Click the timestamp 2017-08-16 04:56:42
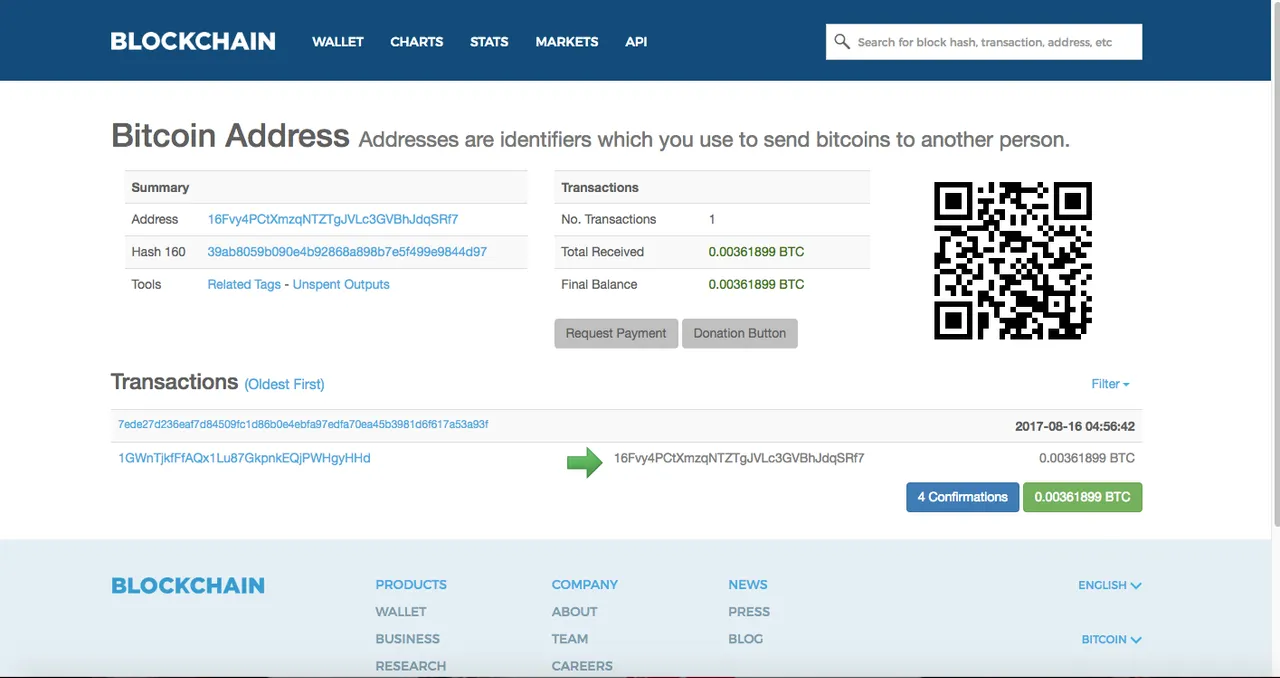 (x=1075, y=427)
